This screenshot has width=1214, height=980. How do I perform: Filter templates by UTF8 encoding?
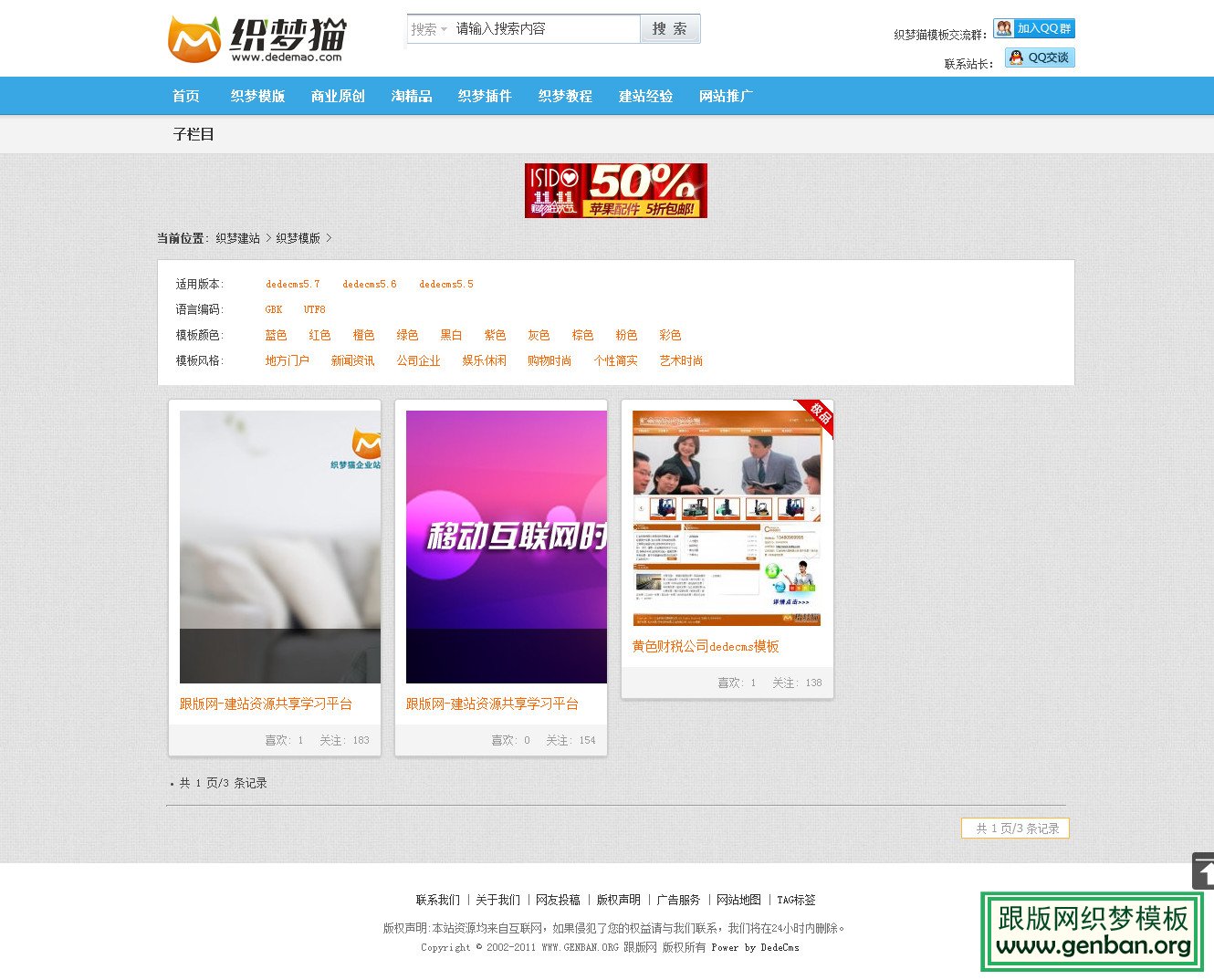click(x=314, y=309)
